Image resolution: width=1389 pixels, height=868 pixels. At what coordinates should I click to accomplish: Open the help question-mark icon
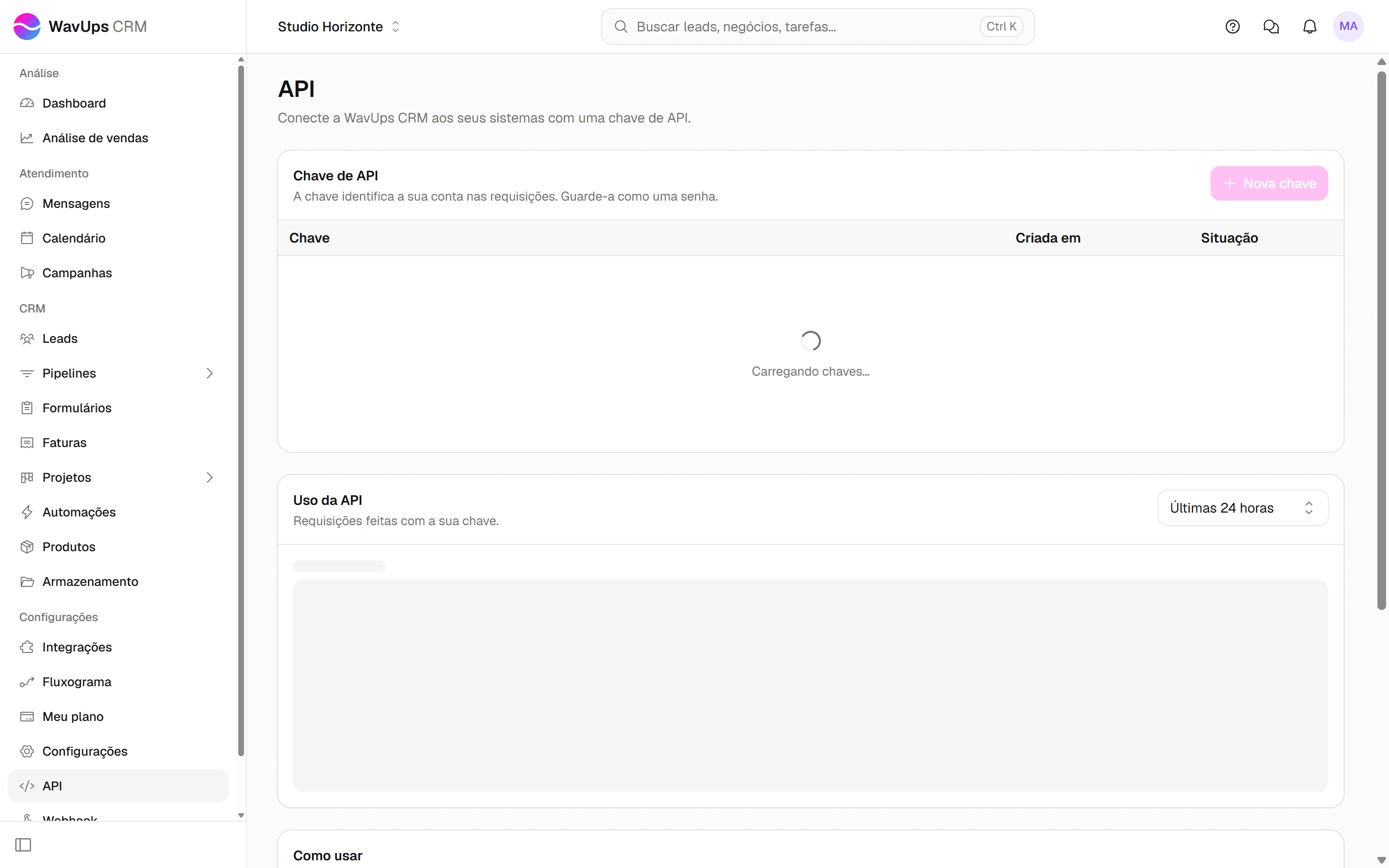(x=1232, y=27)
